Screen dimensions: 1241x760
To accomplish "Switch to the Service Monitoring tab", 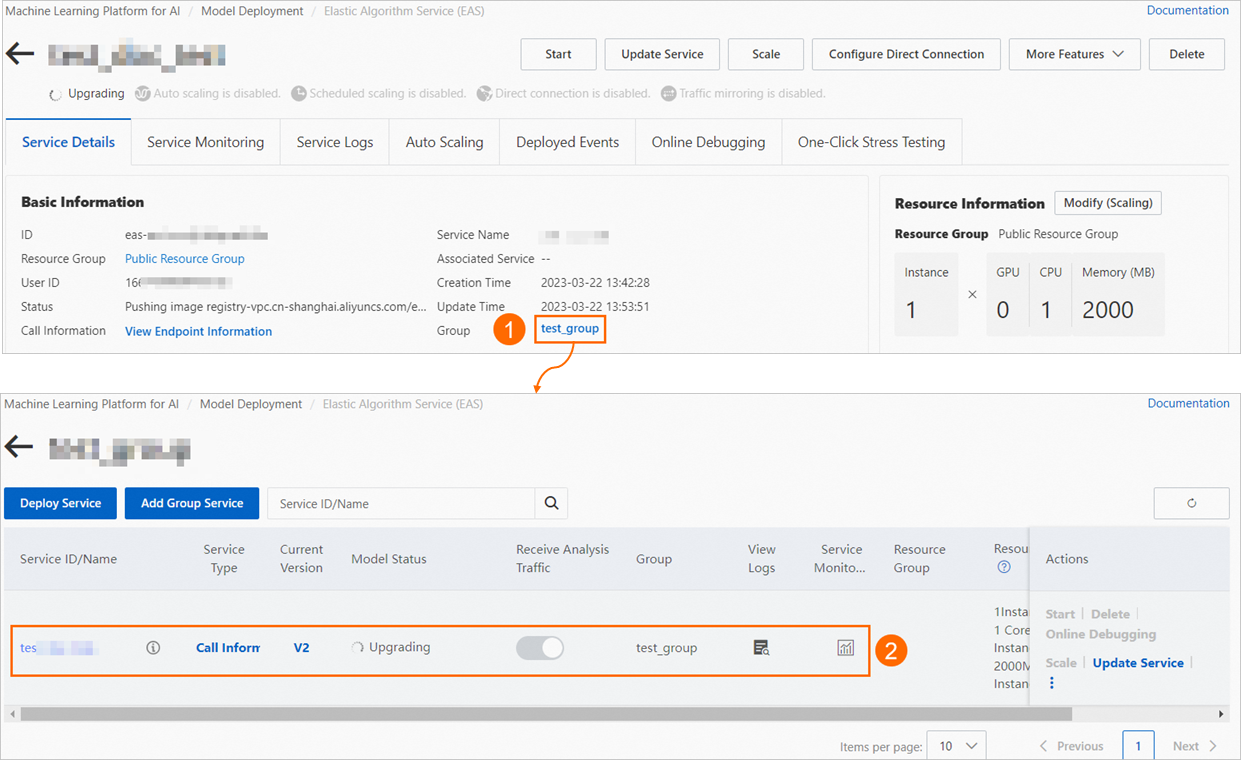I will 205,141.
